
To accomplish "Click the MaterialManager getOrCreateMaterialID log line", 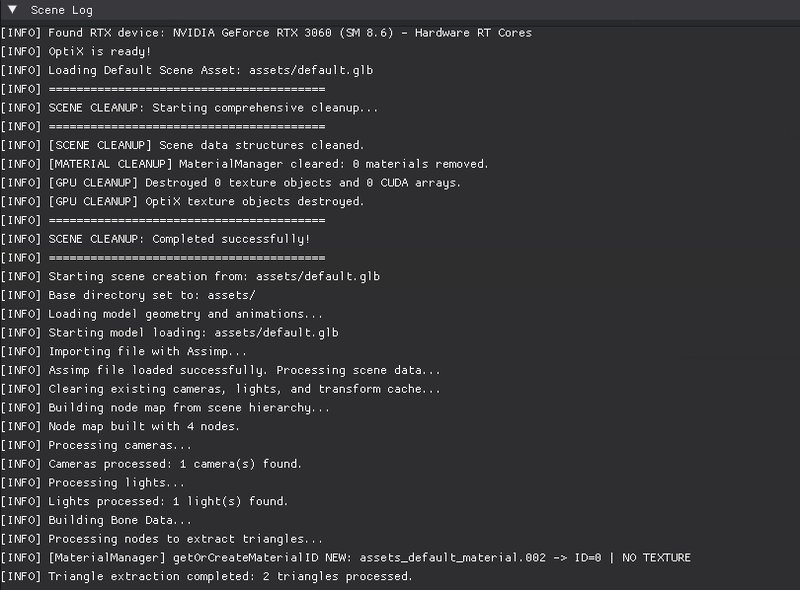I will pos(370,558).
